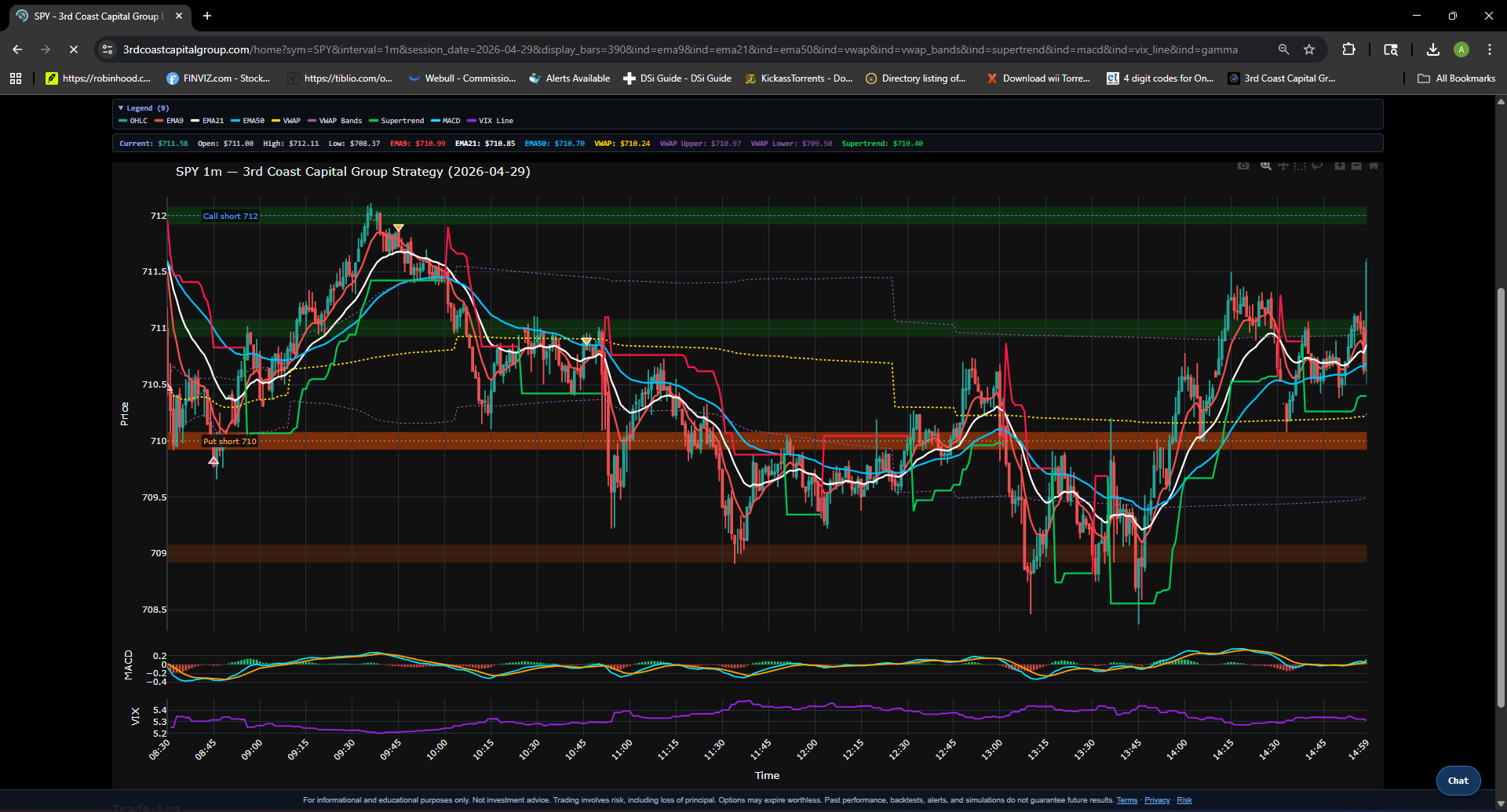Open the 4 digit codes bookmark

coord(1160,78)
